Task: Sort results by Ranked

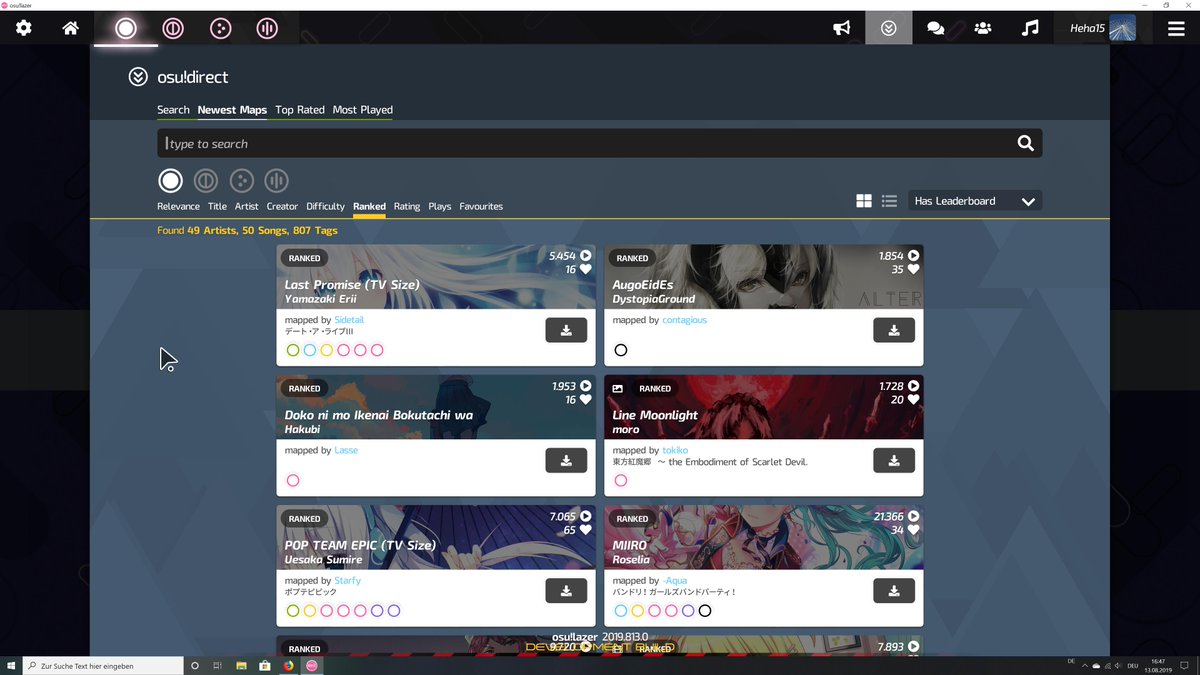Action: click(369, 206)
